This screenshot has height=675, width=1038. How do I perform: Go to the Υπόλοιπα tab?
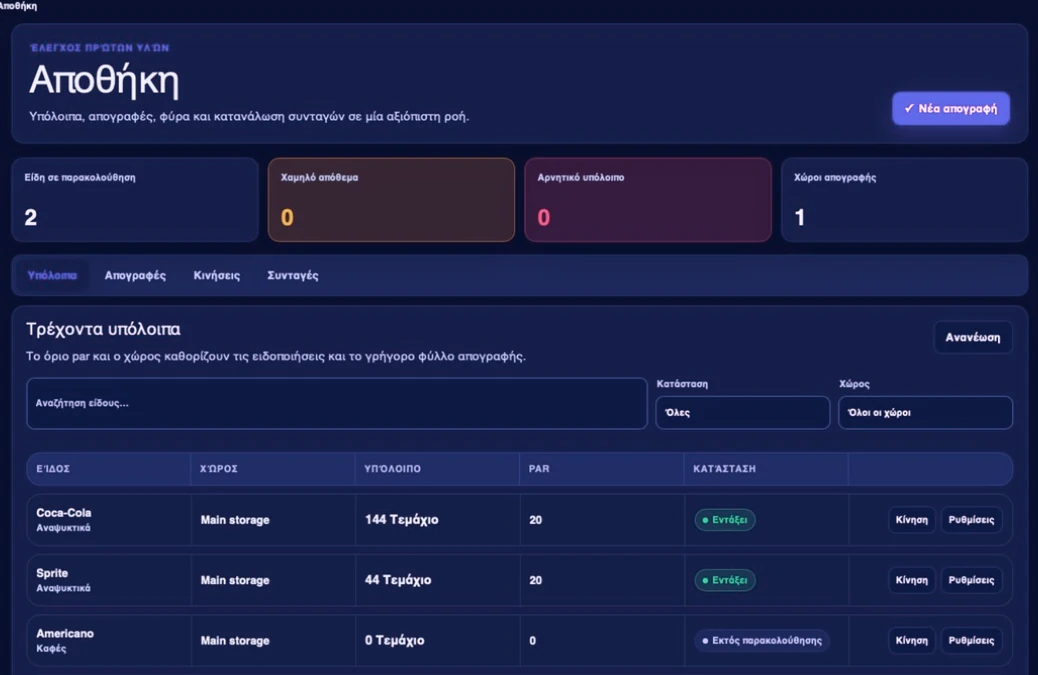click(x=52, y=275)
